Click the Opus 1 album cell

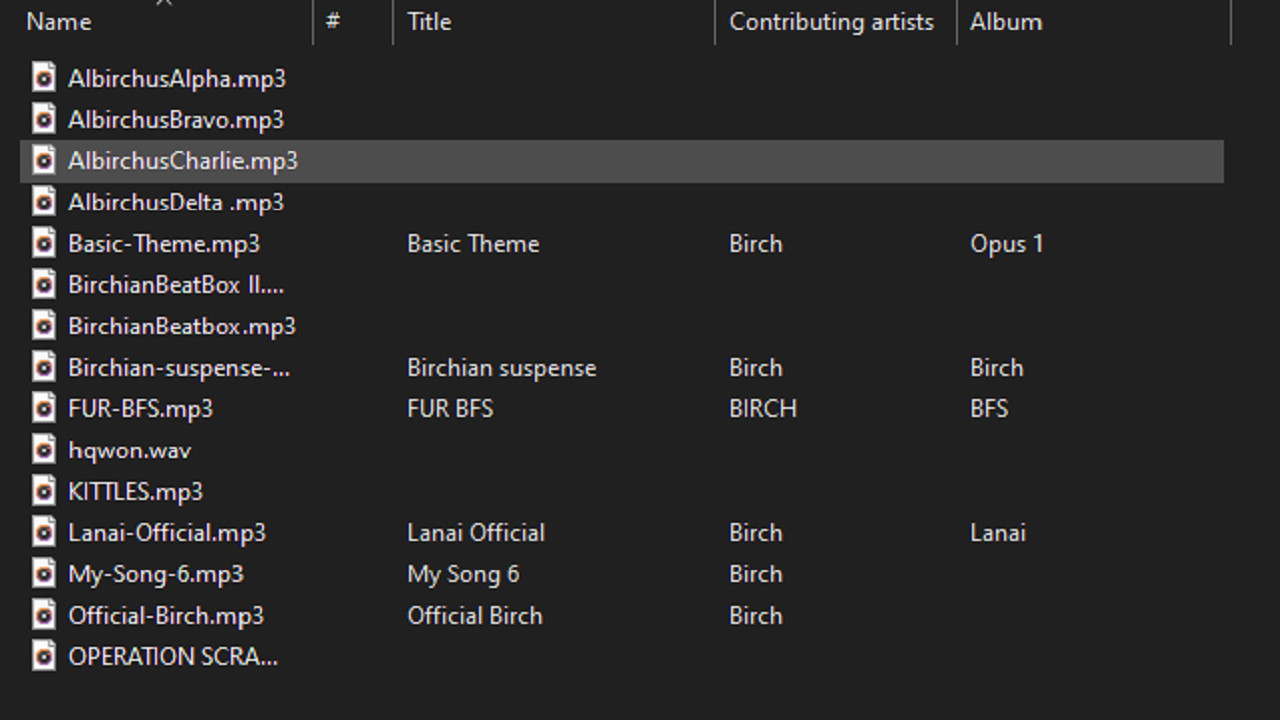1006,244
